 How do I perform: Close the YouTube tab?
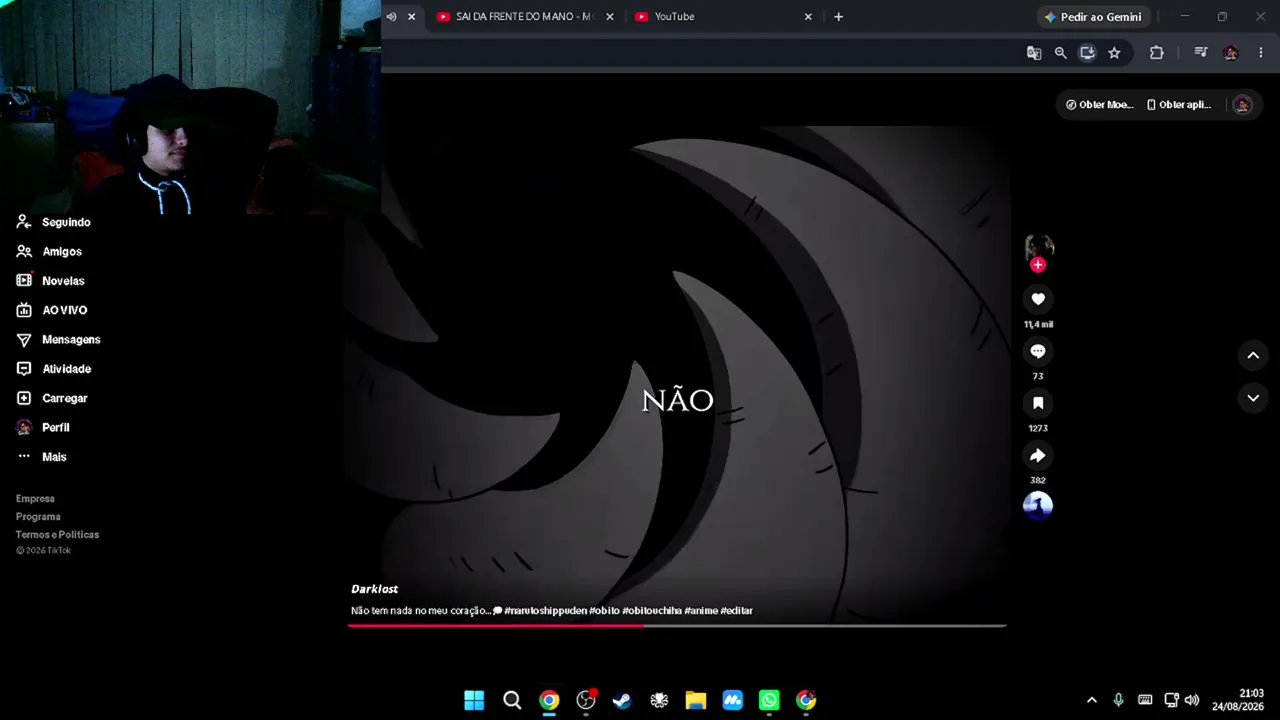808,17
